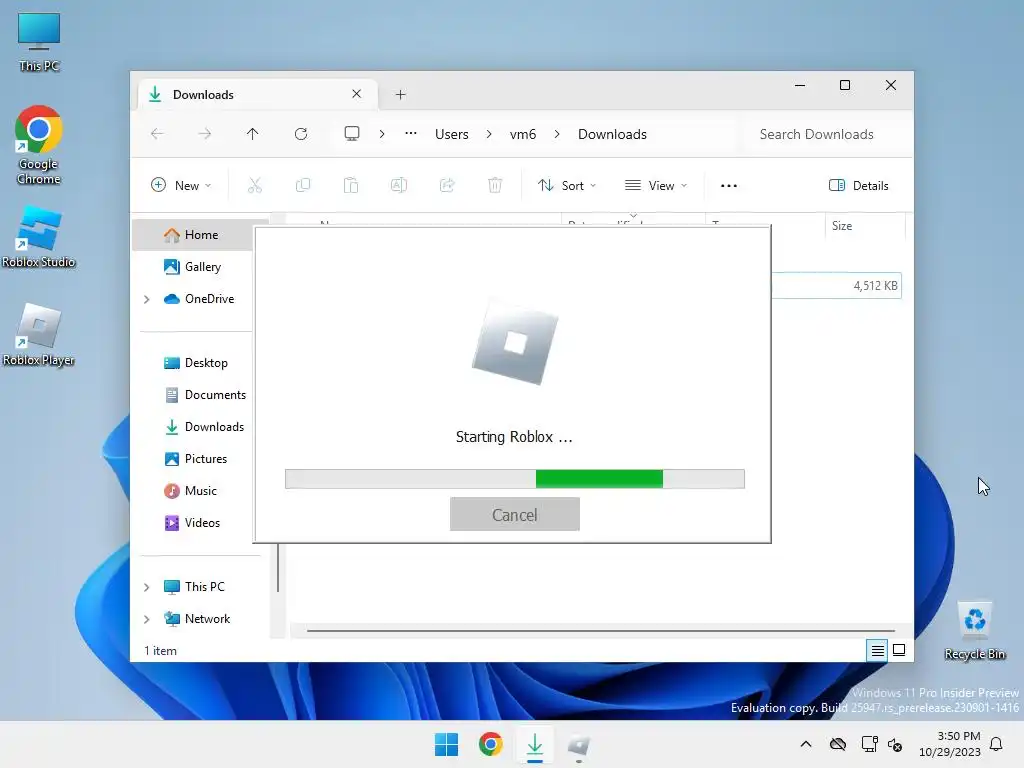Open the Sort dropdown menu
This screenshot has width=1024, height=768.
point(567,185)
